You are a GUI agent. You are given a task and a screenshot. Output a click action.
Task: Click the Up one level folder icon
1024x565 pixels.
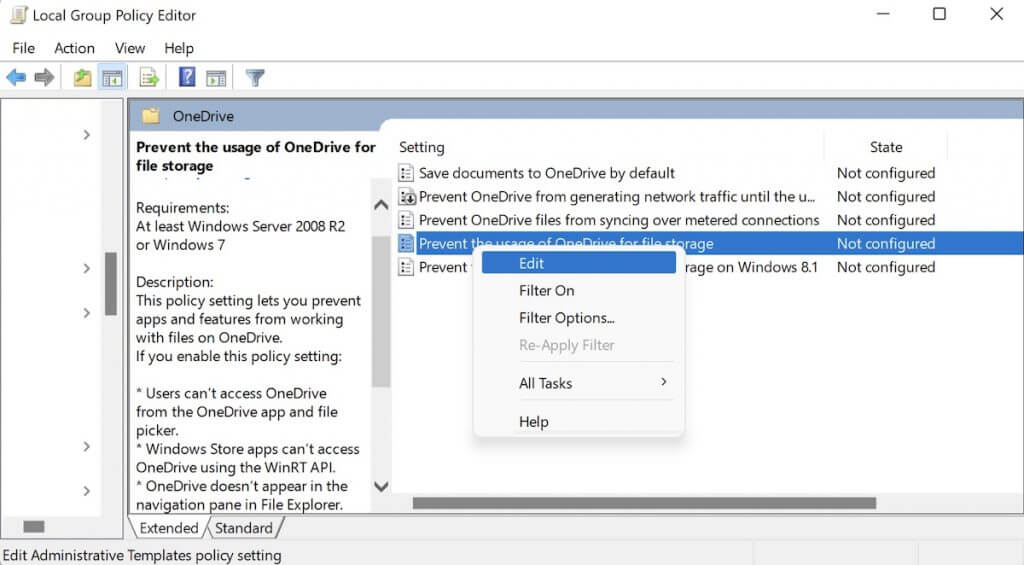point(82,78)
